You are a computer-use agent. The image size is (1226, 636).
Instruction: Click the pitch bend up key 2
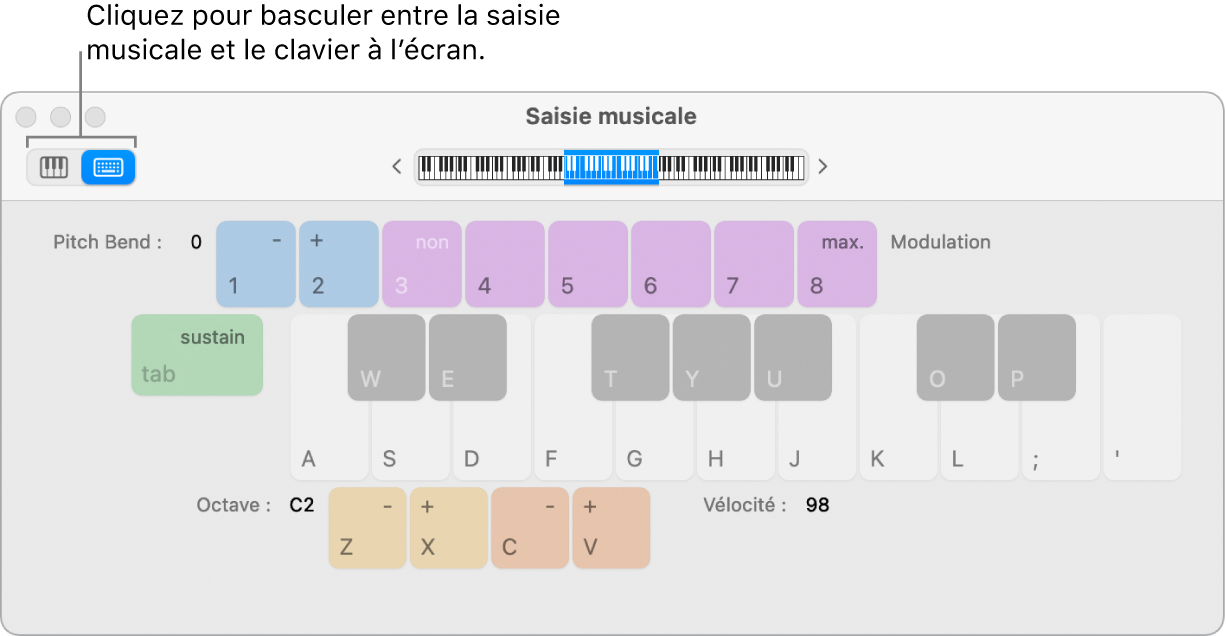[338, 263]
